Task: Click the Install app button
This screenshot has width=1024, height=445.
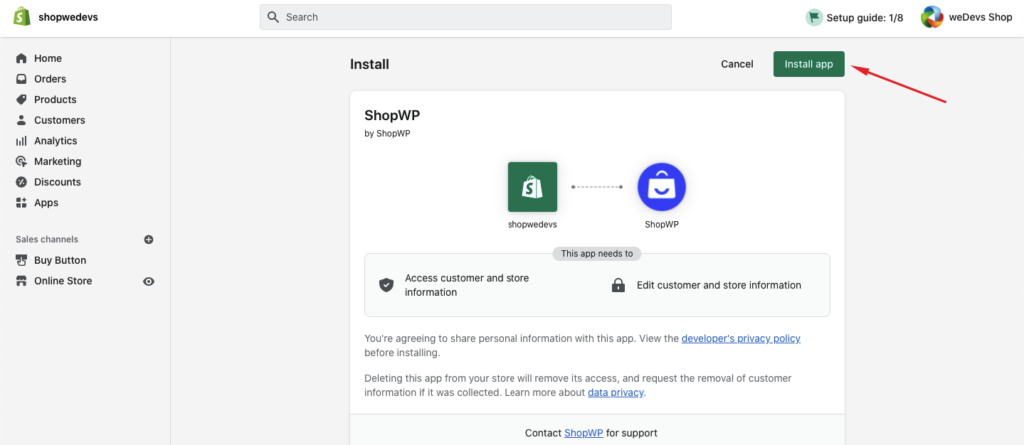Action: click(808, 64)
